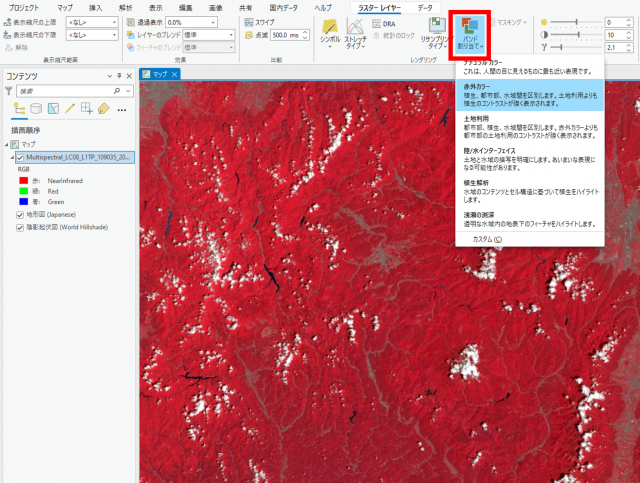This screenshot has height=483, width=640.
Task: Choose 土地利用 band combination
Action: click(529, 127)
